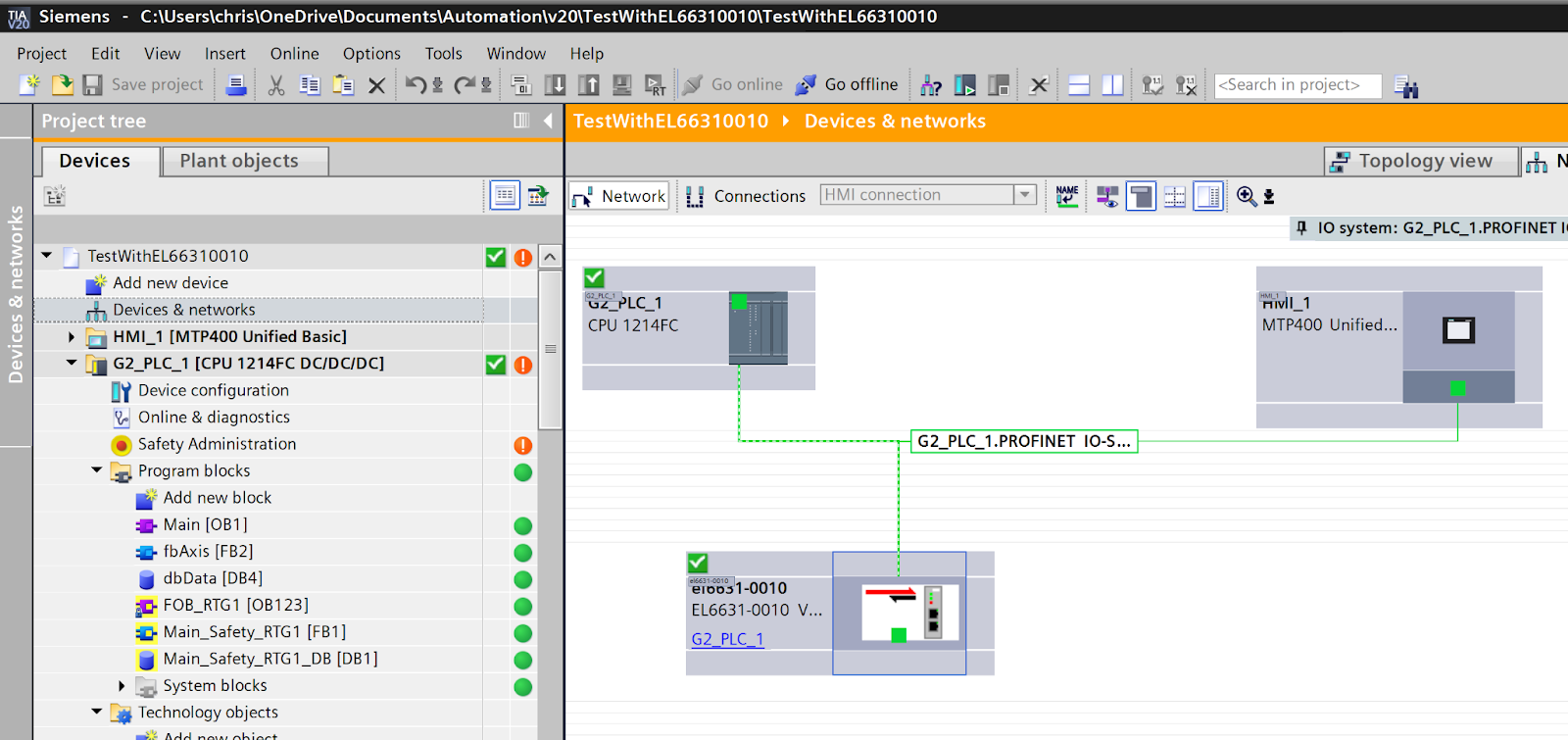Start simulation using the toolbar icon
The height and width of the screenshot is (740, 1568).
[621, 85]
